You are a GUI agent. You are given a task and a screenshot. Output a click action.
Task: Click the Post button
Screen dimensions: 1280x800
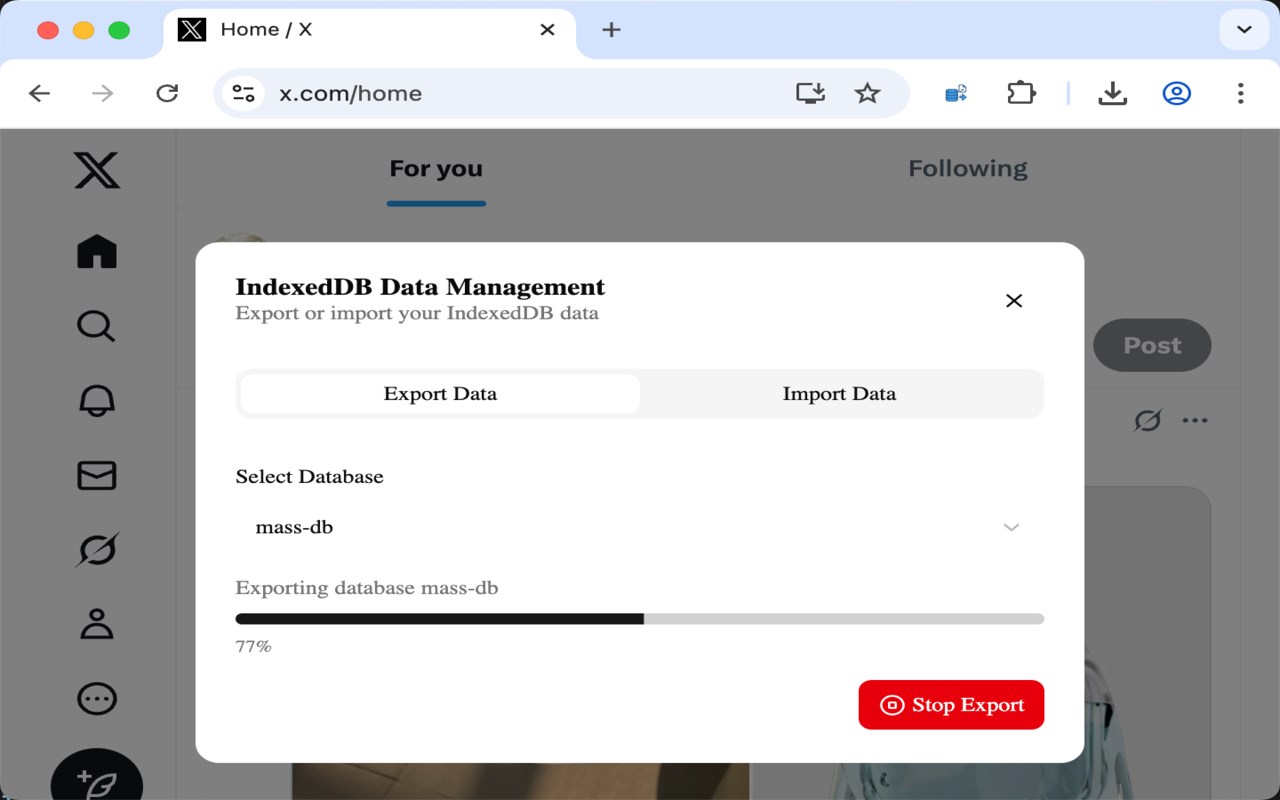pos(1152,346)
